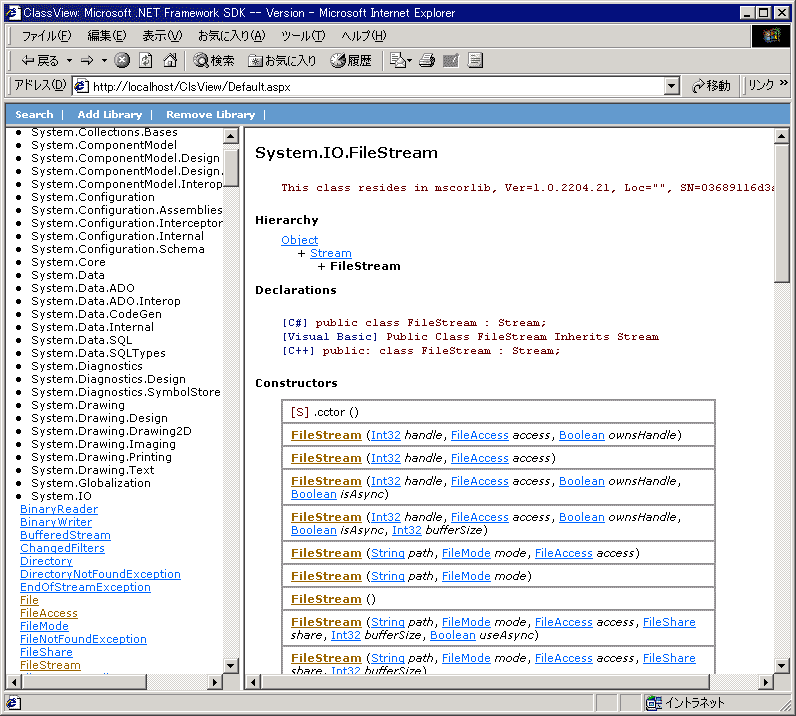Select the System.IO namespace entry

tap(61, 497)
